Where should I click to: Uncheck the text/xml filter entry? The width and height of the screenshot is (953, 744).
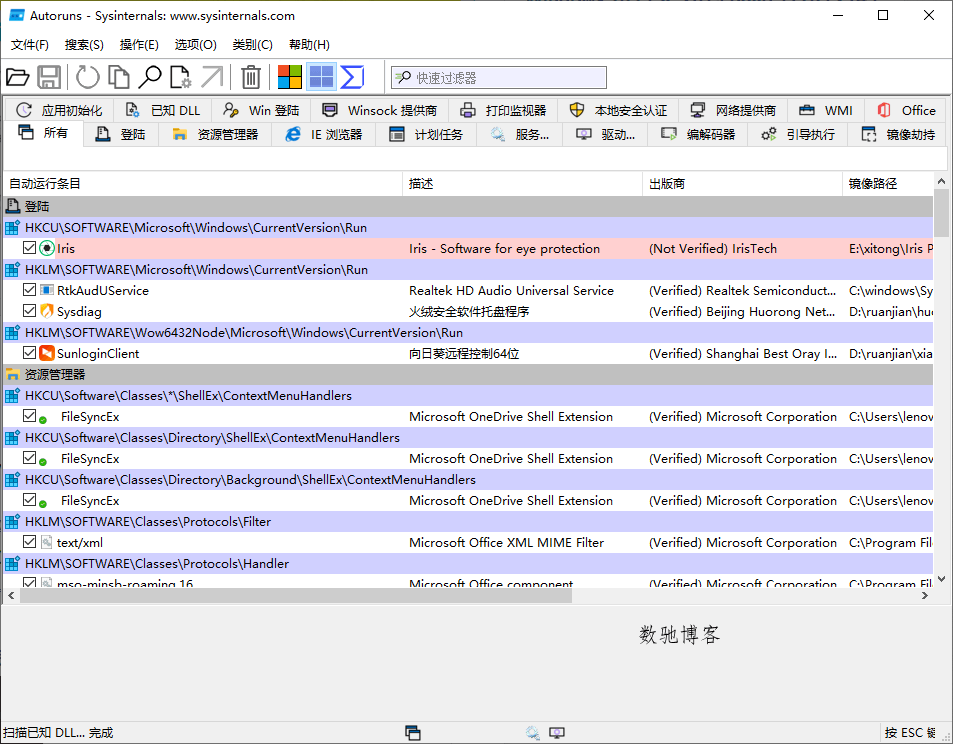(29, 542)
